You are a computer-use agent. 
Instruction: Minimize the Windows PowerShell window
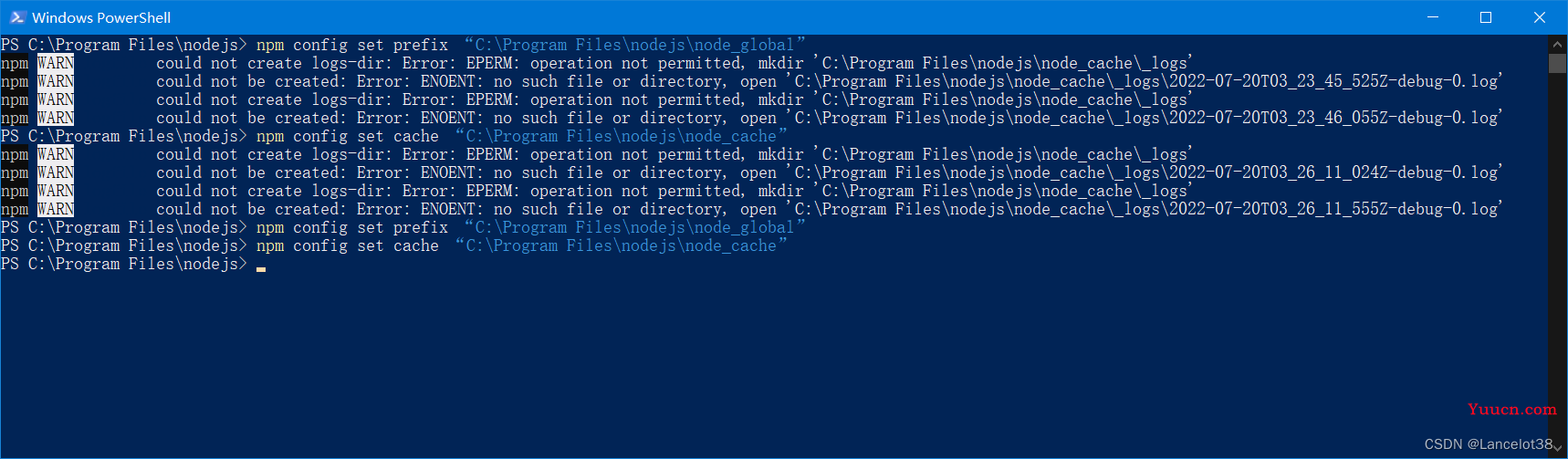(1433, 17)
